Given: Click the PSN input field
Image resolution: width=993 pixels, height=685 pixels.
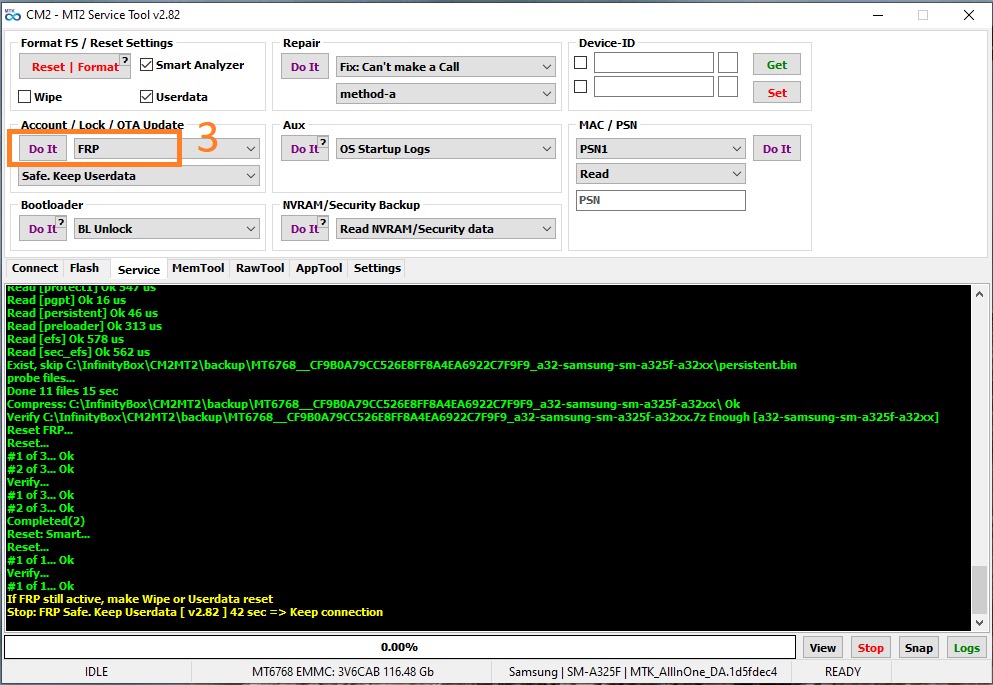Looking at the screenshot, I should click(x=660, y=201).
